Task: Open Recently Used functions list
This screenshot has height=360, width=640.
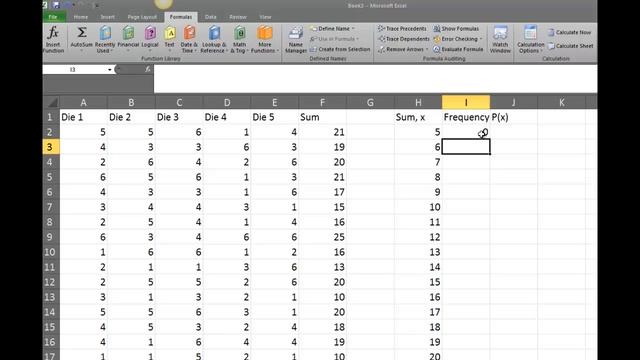Action: click(105, 39)
